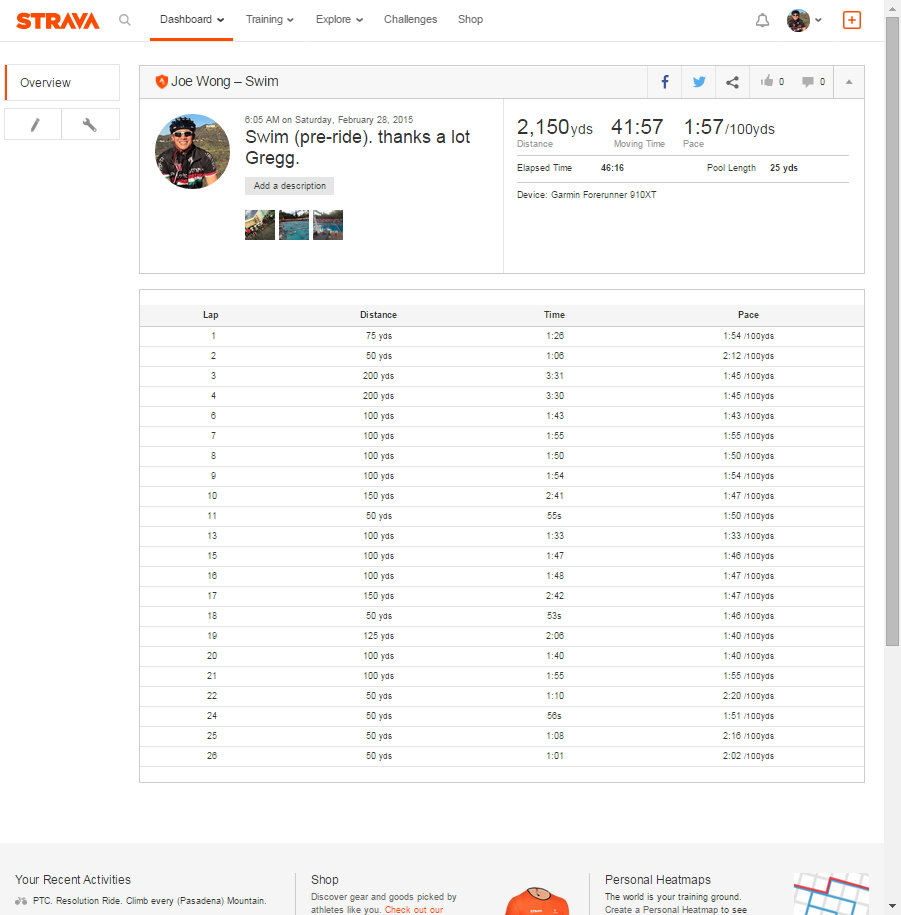Open the wrench actions menu
This screenshot has width=901, height=915.
[x=90, y=125]
